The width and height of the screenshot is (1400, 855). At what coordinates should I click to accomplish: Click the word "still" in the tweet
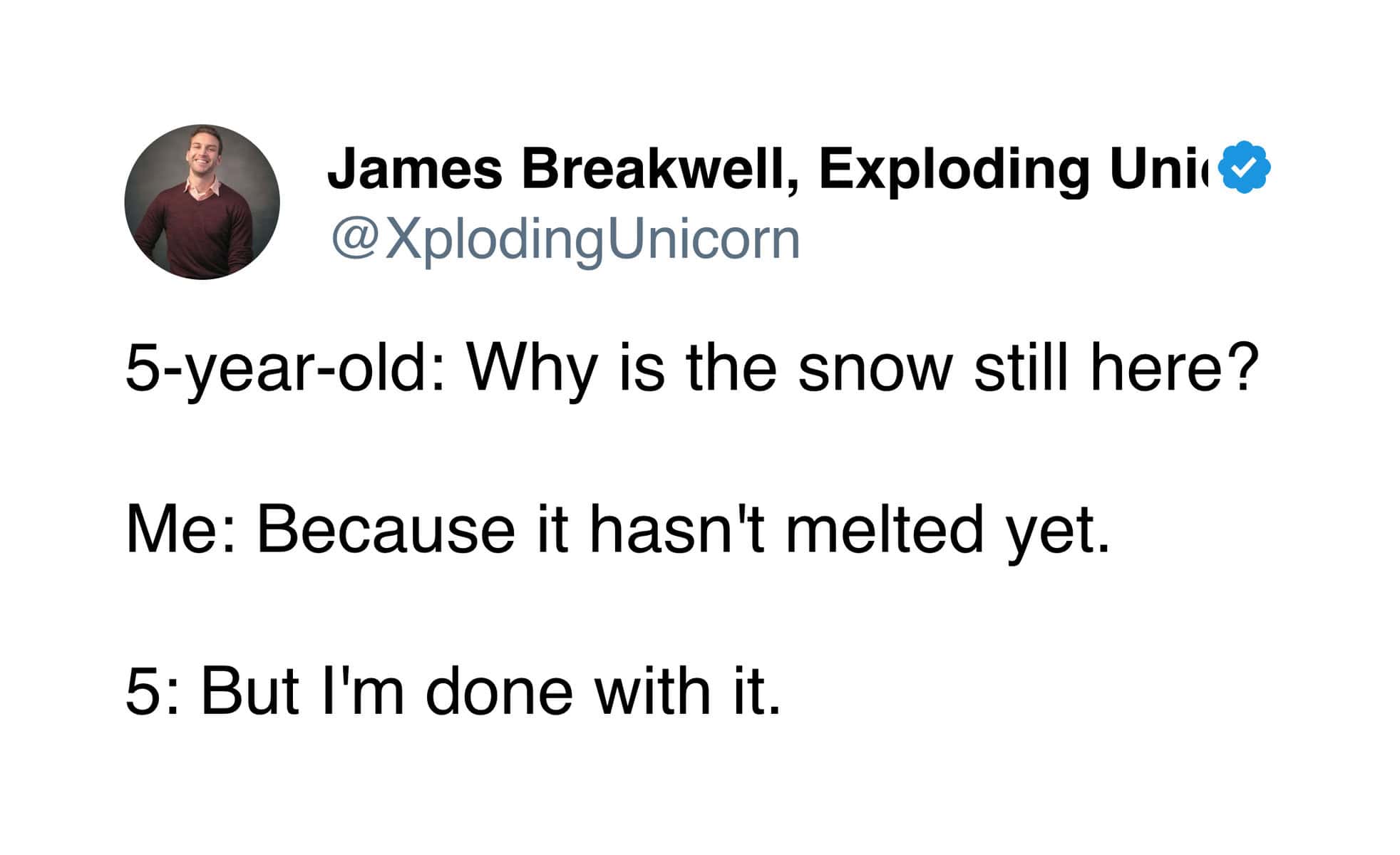click(1020, 369)
